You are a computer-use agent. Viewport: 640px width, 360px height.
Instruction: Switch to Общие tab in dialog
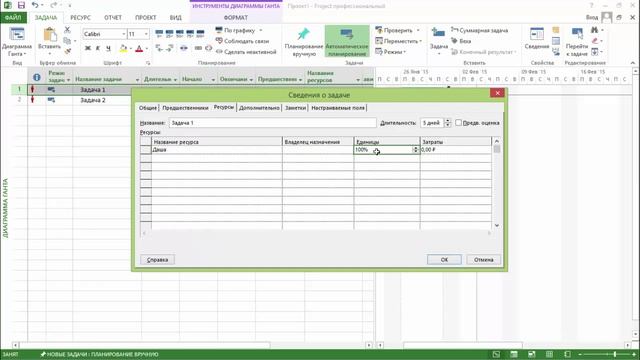148,108
